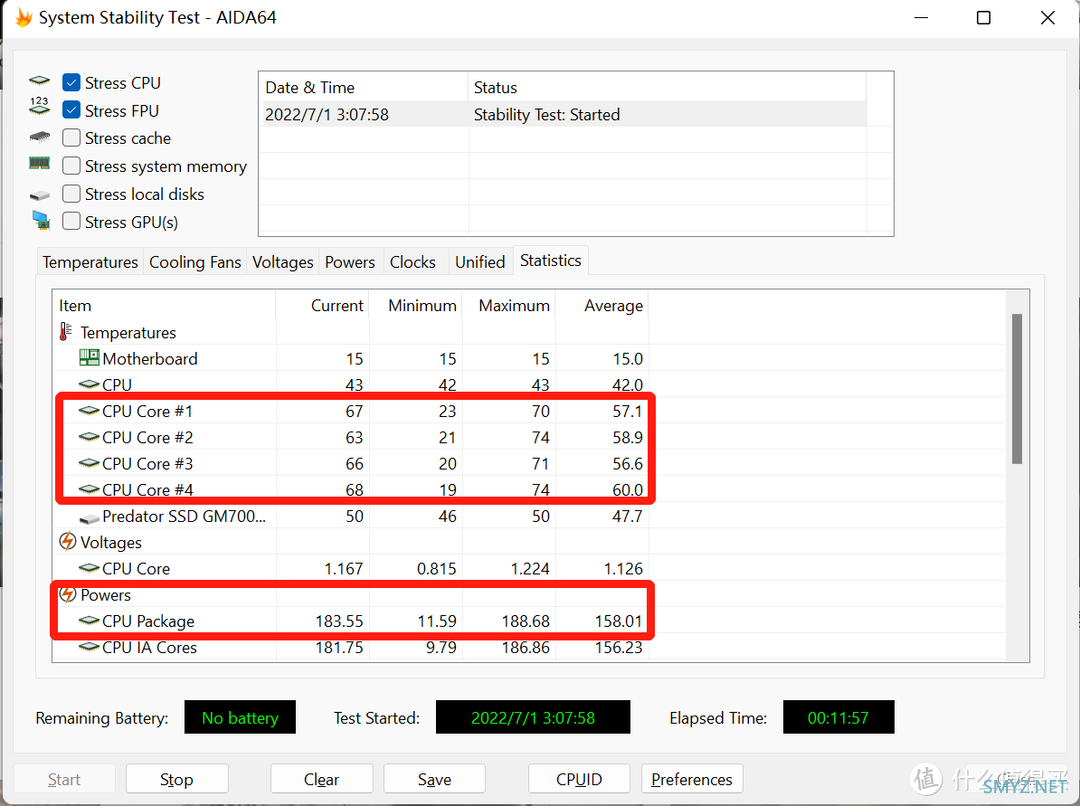Click the CPU Package current value 183.55

pyautogui.click(x=339, y=621)
